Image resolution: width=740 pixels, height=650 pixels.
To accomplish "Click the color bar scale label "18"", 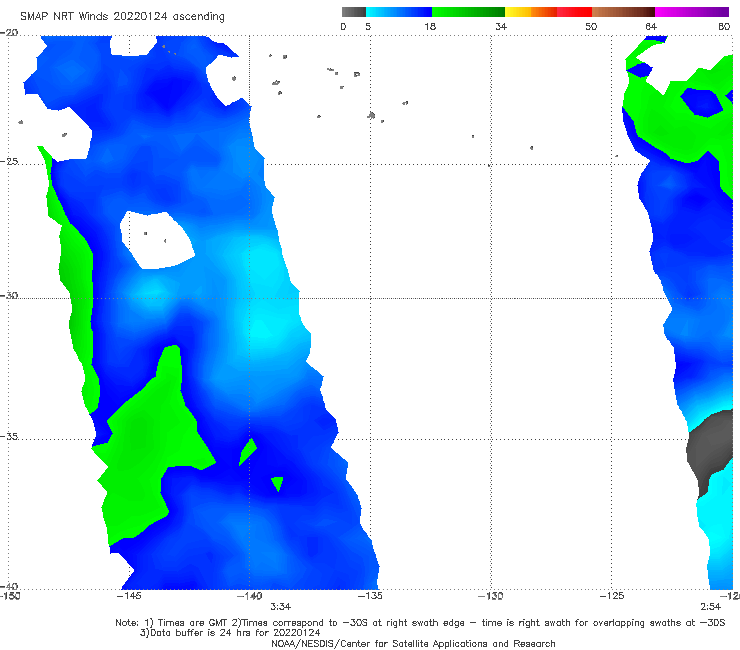I will coord(430,26).
